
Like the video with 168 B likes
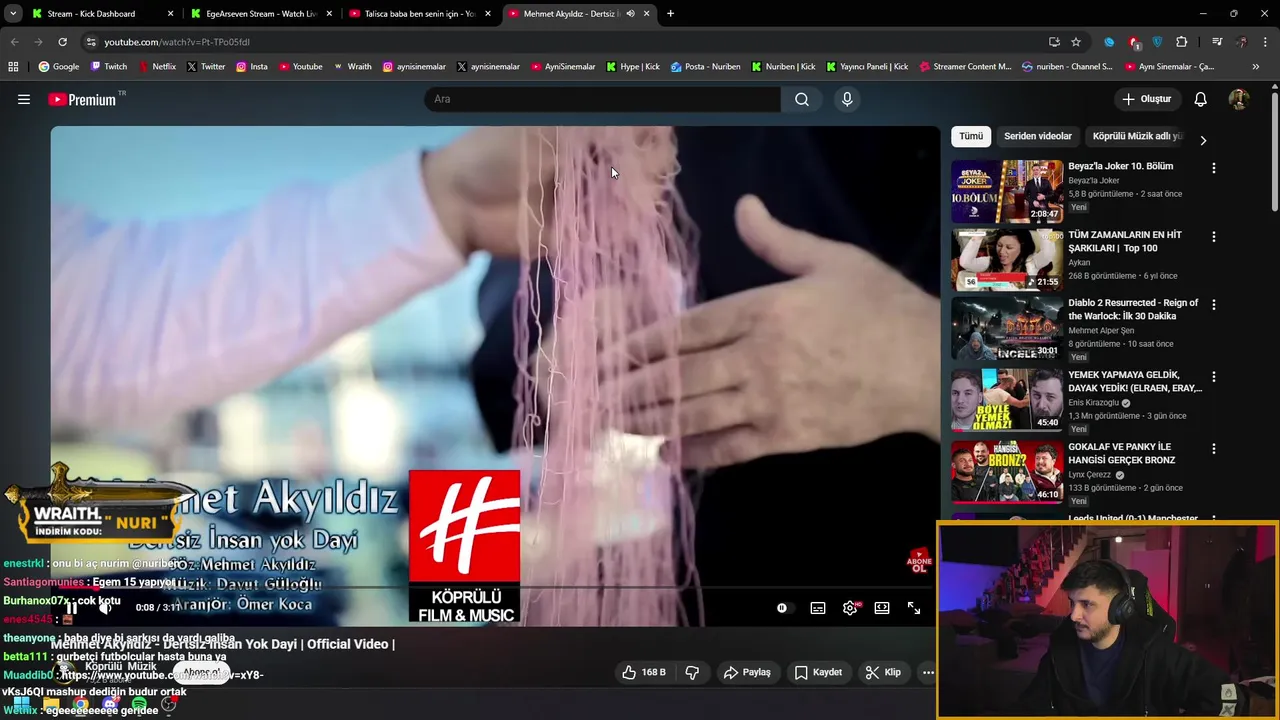tap(643, 672)
